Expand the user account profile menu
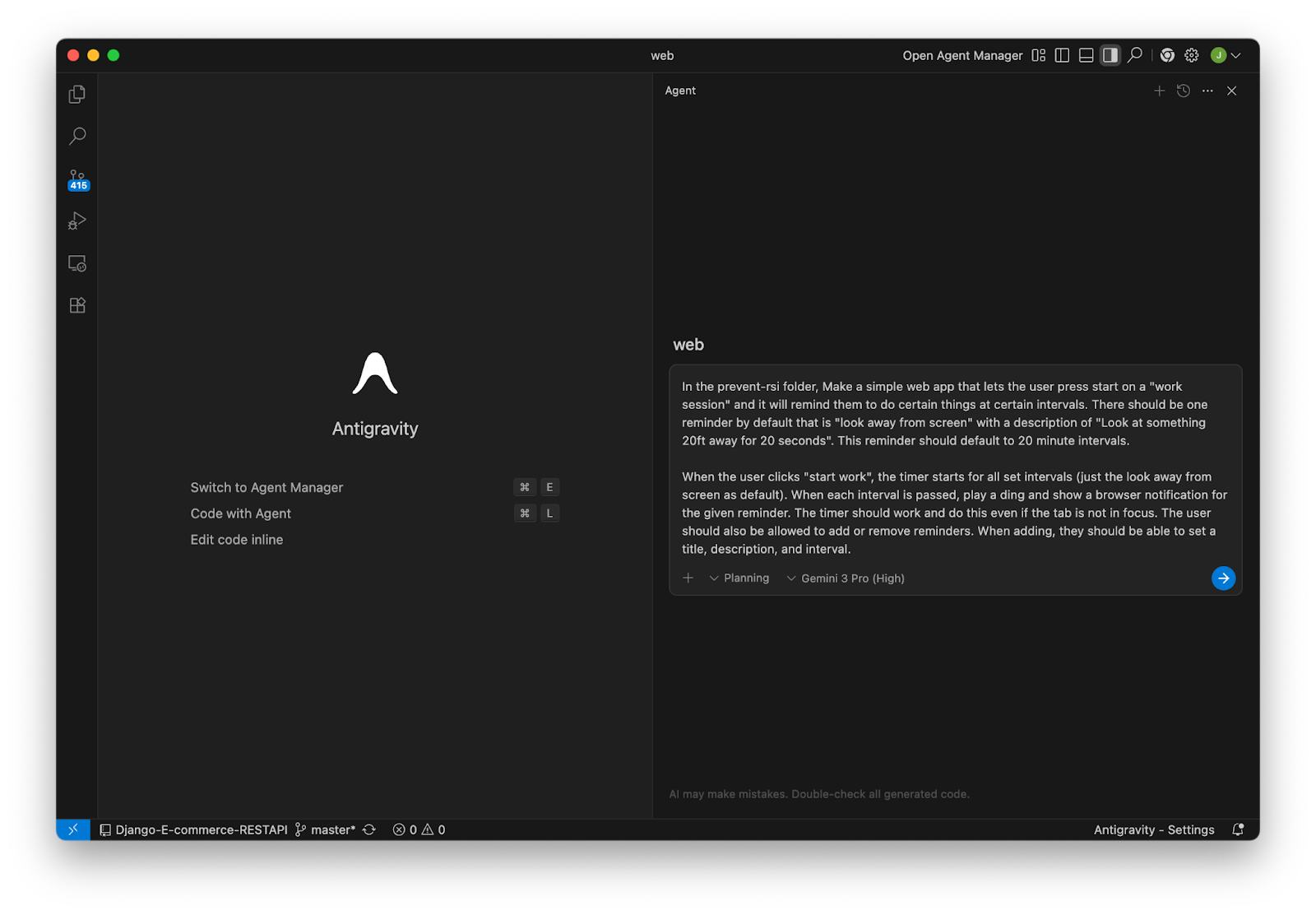Screen dimensions: 1316x915 [x=1226, y=55]
